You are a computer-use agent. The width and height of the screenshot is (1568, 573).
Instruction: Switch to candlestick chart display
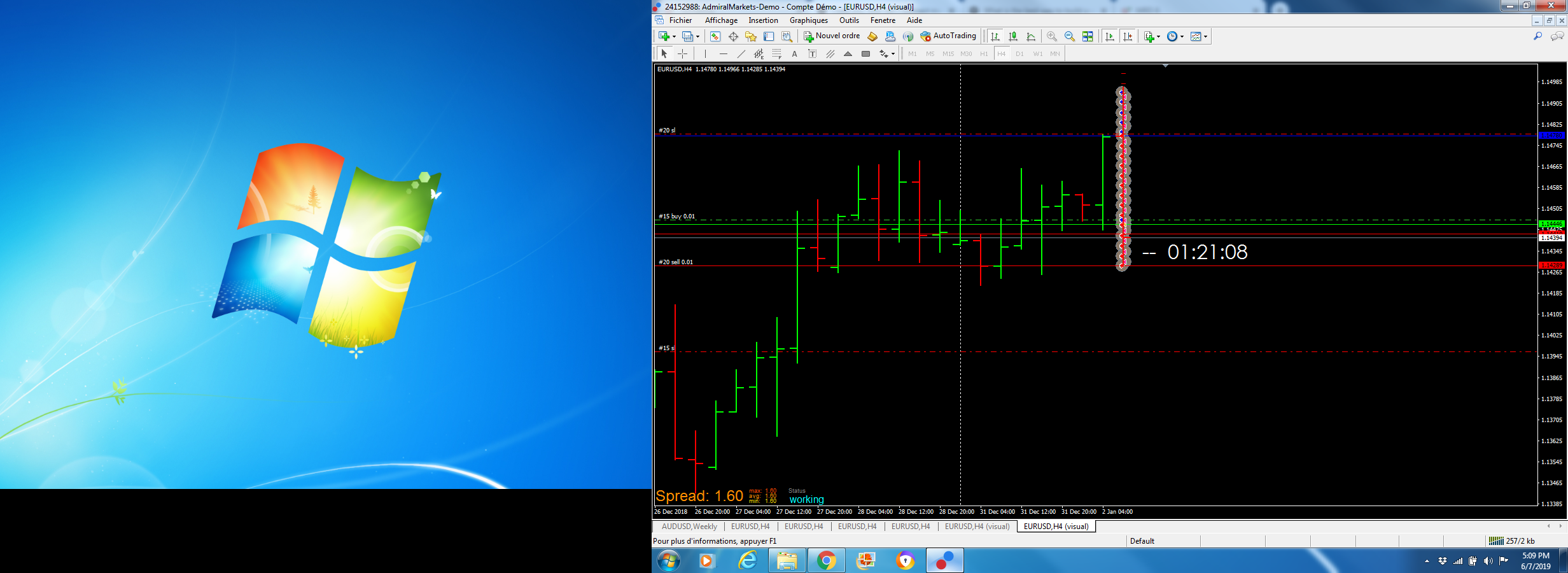tap(1013, 36)
